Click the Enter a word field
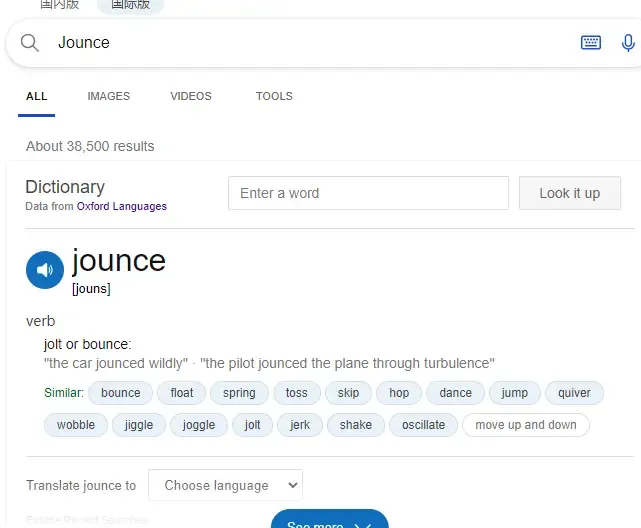Viewport: 641px width, 528px height. (x=368, y=193)
